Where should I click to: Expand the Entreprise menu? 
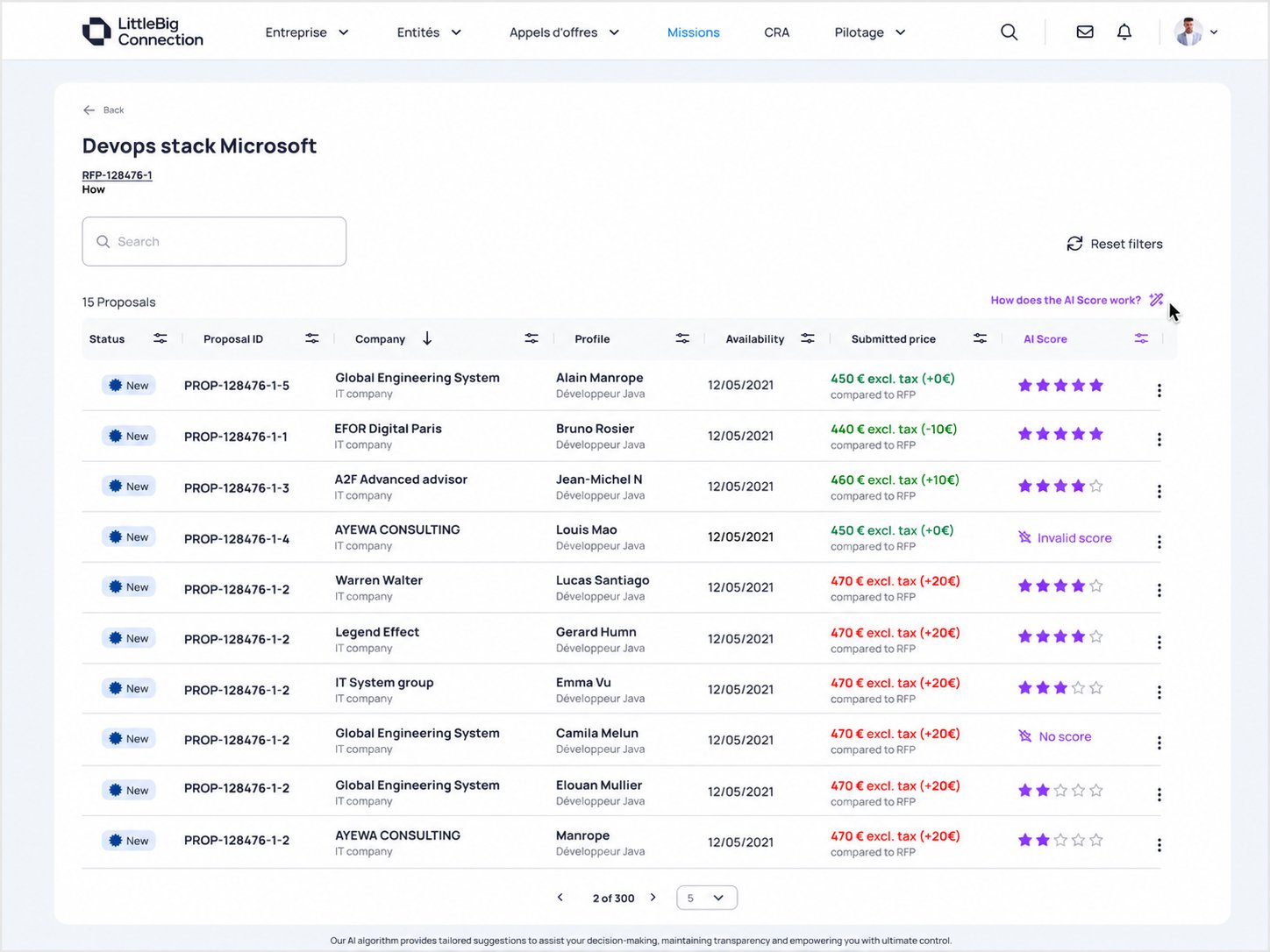(307, 32)
